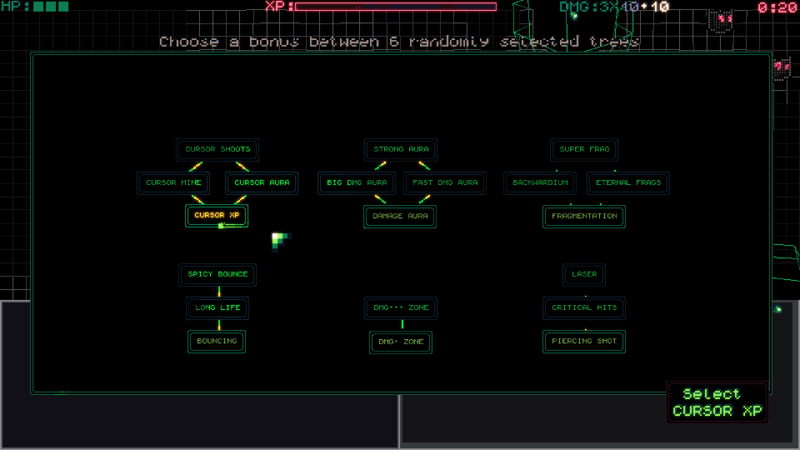Viewport: 800px width, 450px height.
Task: Pick the FAST DMG AURA node
Action: coord(445,183)
